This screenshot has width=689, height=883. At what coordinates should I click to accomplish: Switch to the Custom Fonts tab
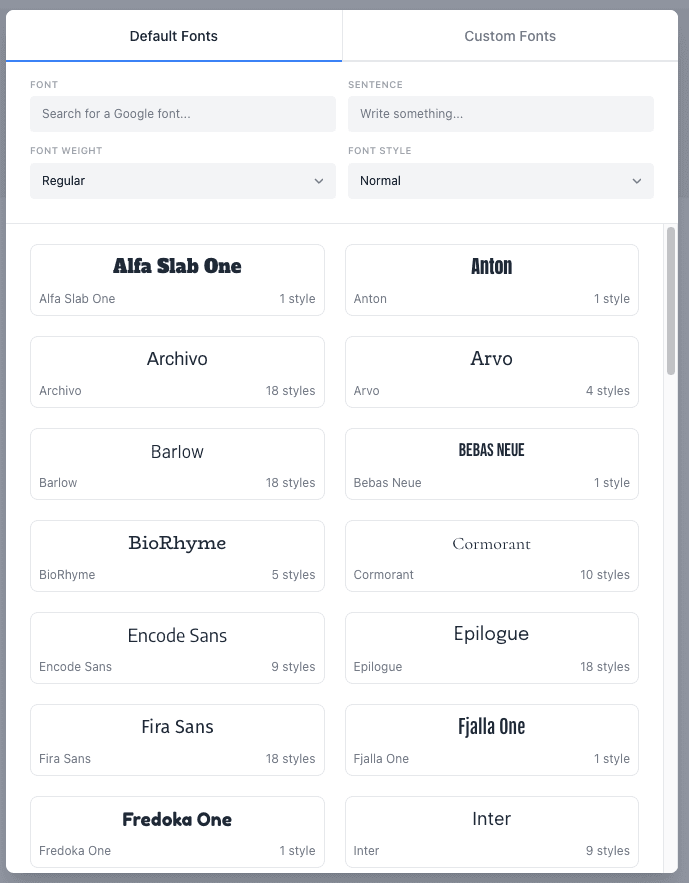click(x=510, y=36)
